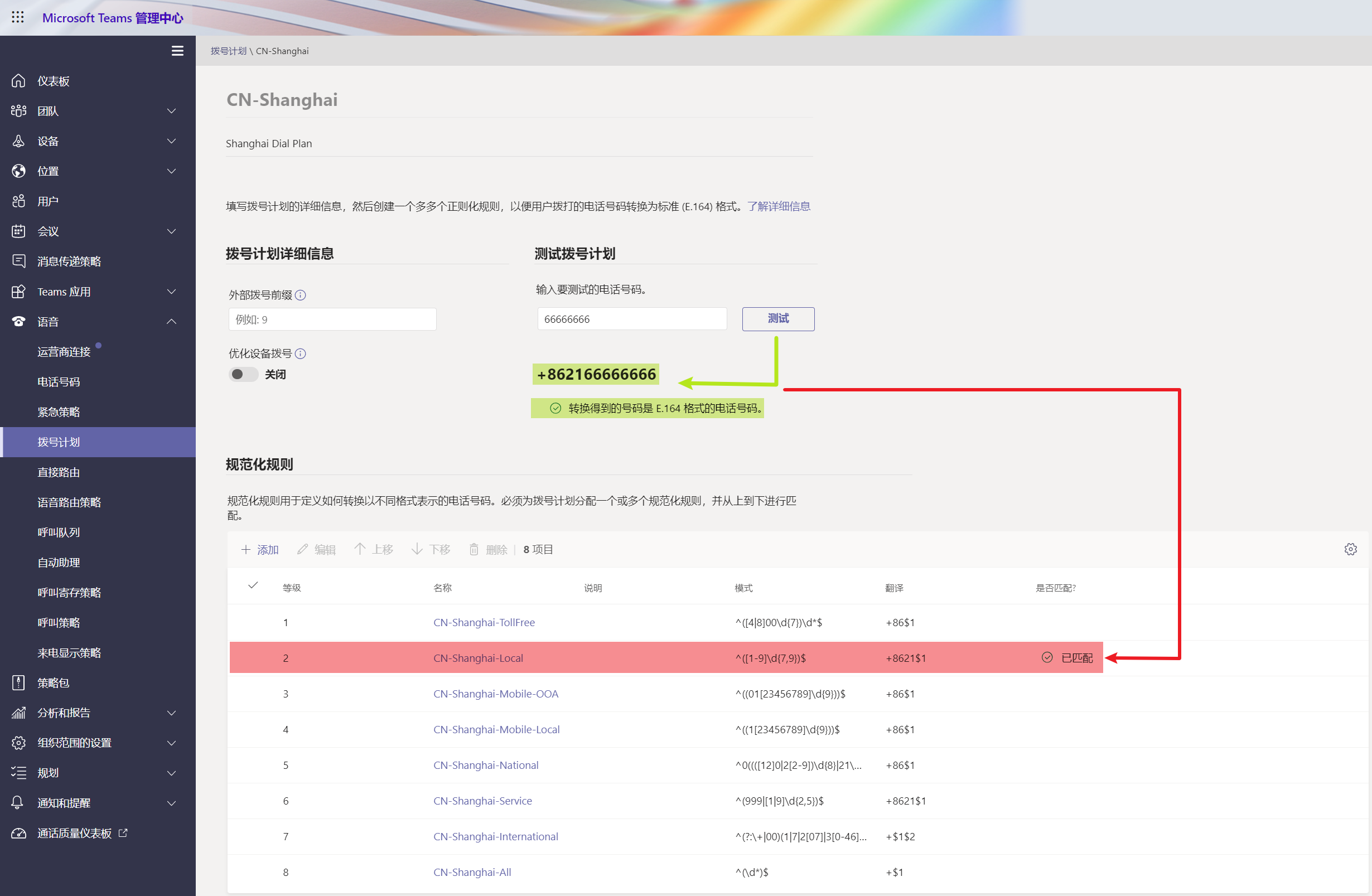This screenshot has width=1372, height=896.
Task: Click the Planning checklist icon
Action: coord(18,772)
